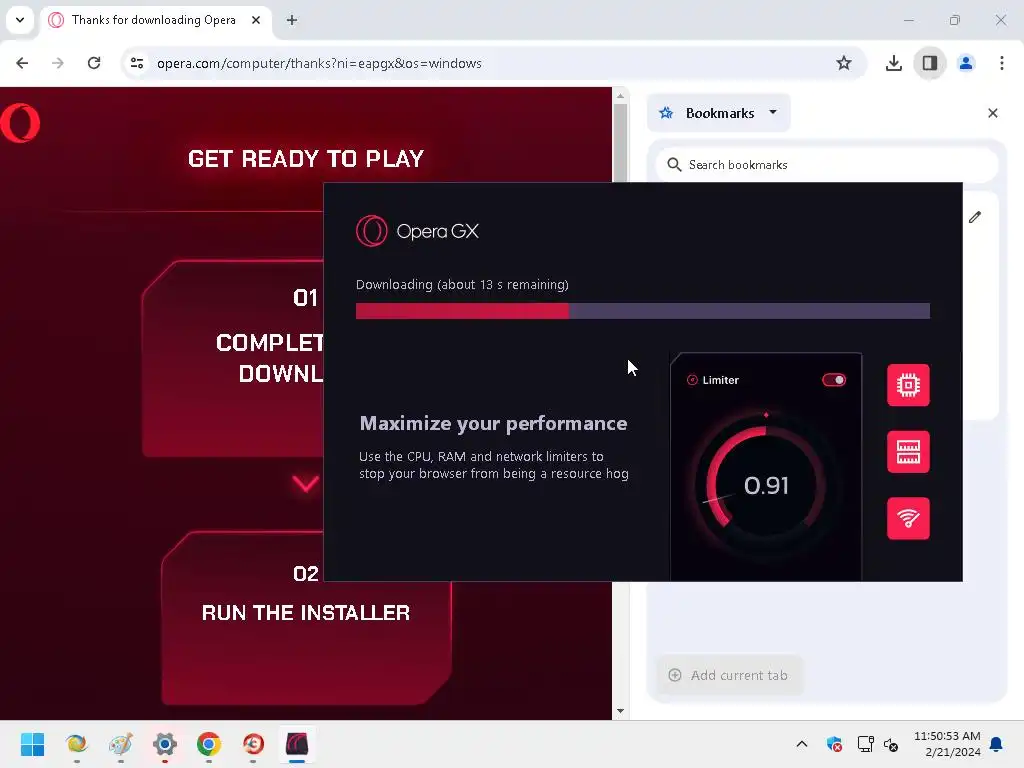Image resolution: width=1024 pixels, height=768 pixels.
Task: Open Settings gear from the taskbar
Action: pyautogui.click(x=165, y=744)
